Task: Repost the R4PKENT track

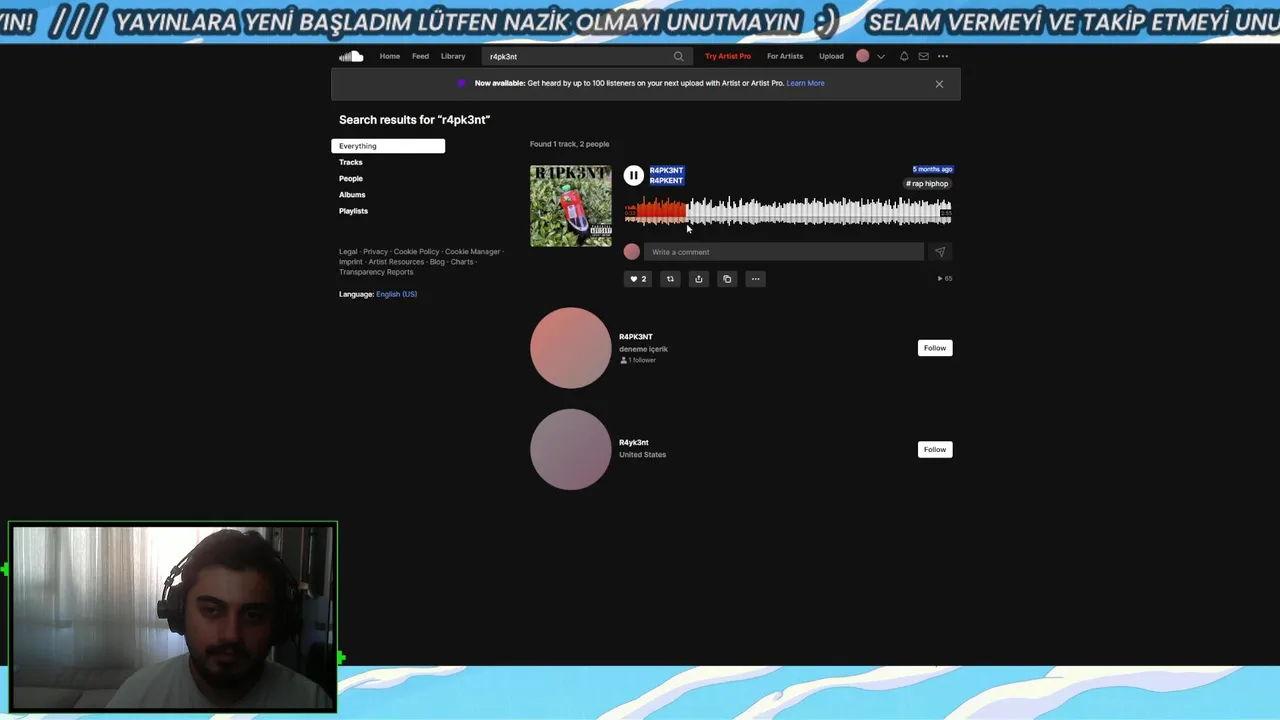Action: pos(670,279)
